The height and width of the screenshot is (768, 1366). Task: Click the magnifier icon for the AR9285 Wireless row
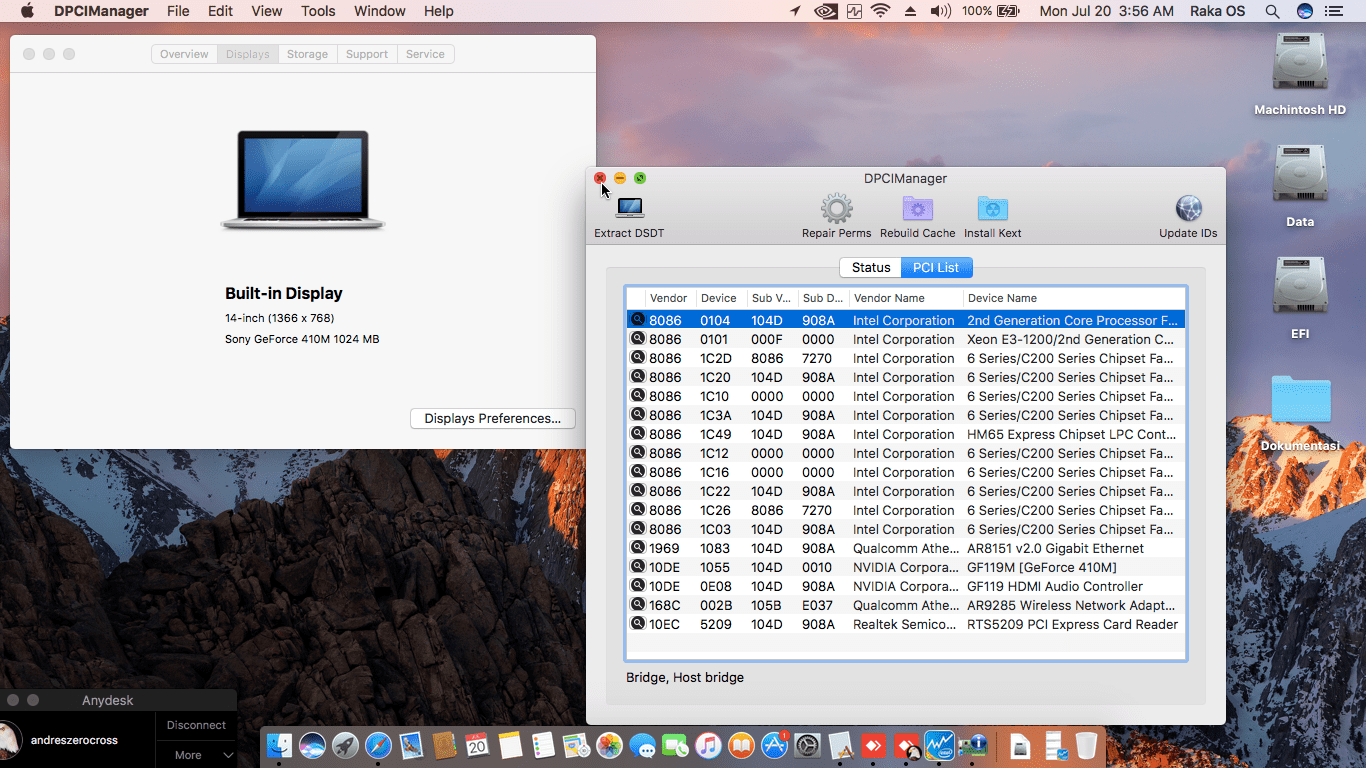638,605
